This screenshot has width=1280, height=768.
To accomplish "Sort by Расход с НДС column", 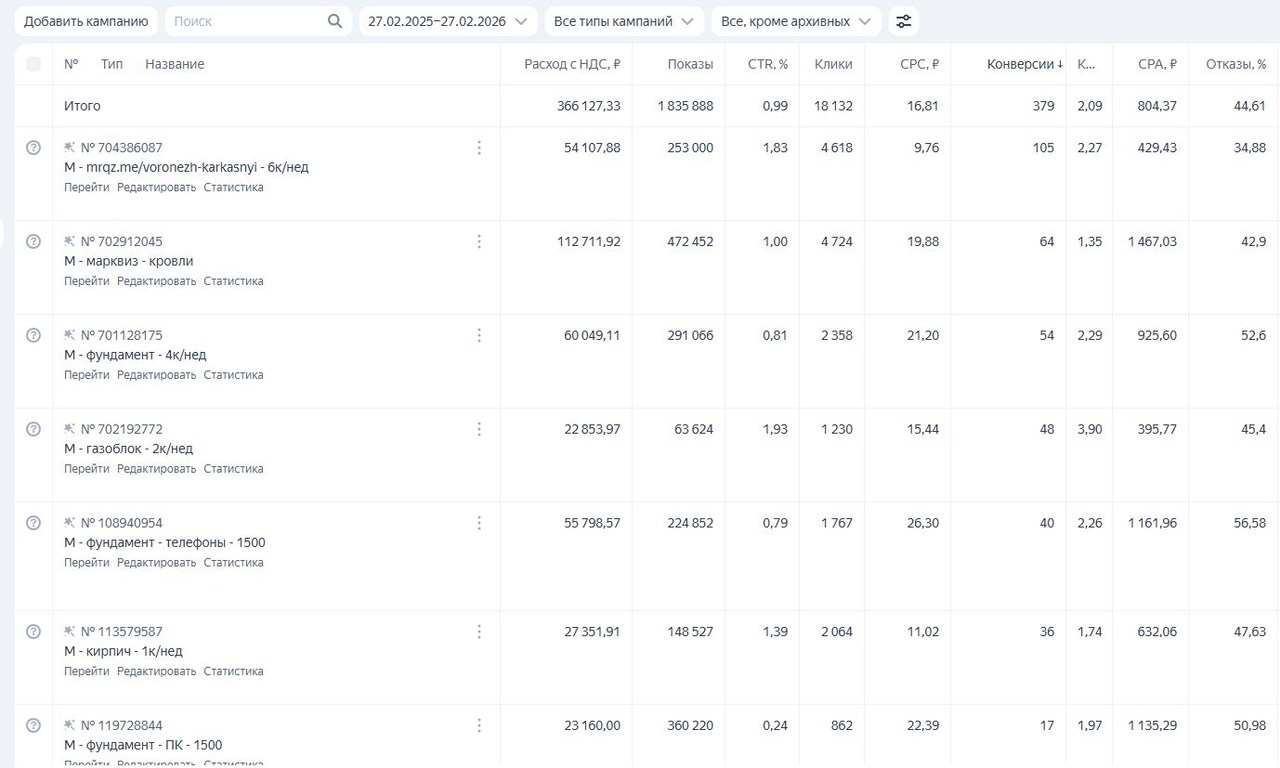I will click(x=572, y=64).
